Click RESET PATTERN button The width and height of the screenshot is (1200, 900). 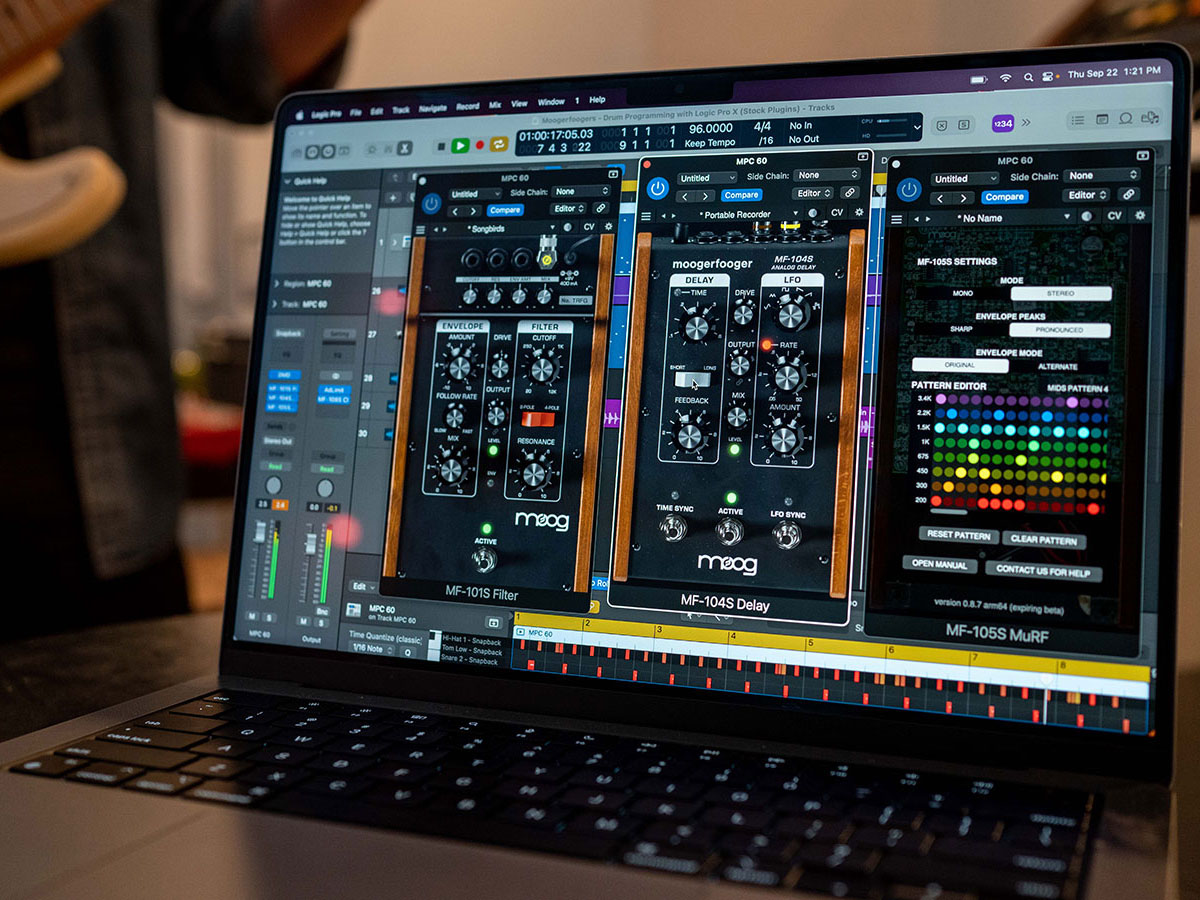[x=958, y=536]
